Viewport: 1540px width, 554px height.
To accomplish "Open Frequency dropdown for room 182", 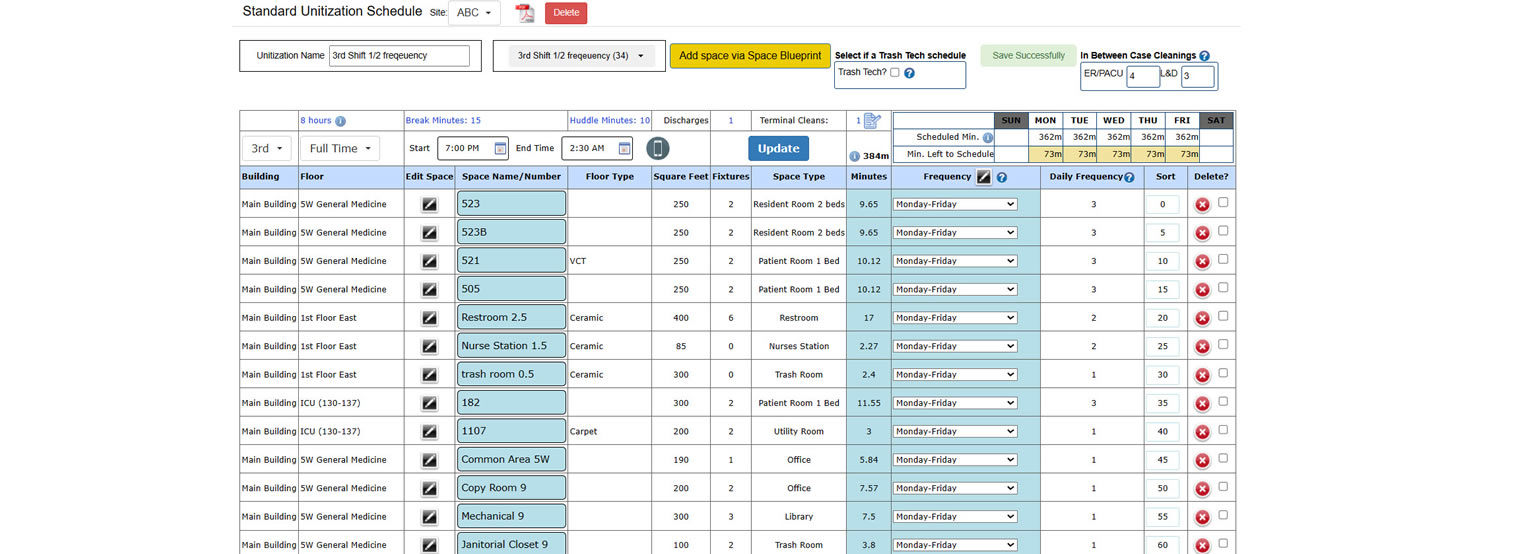I will (x=955, y=403).
